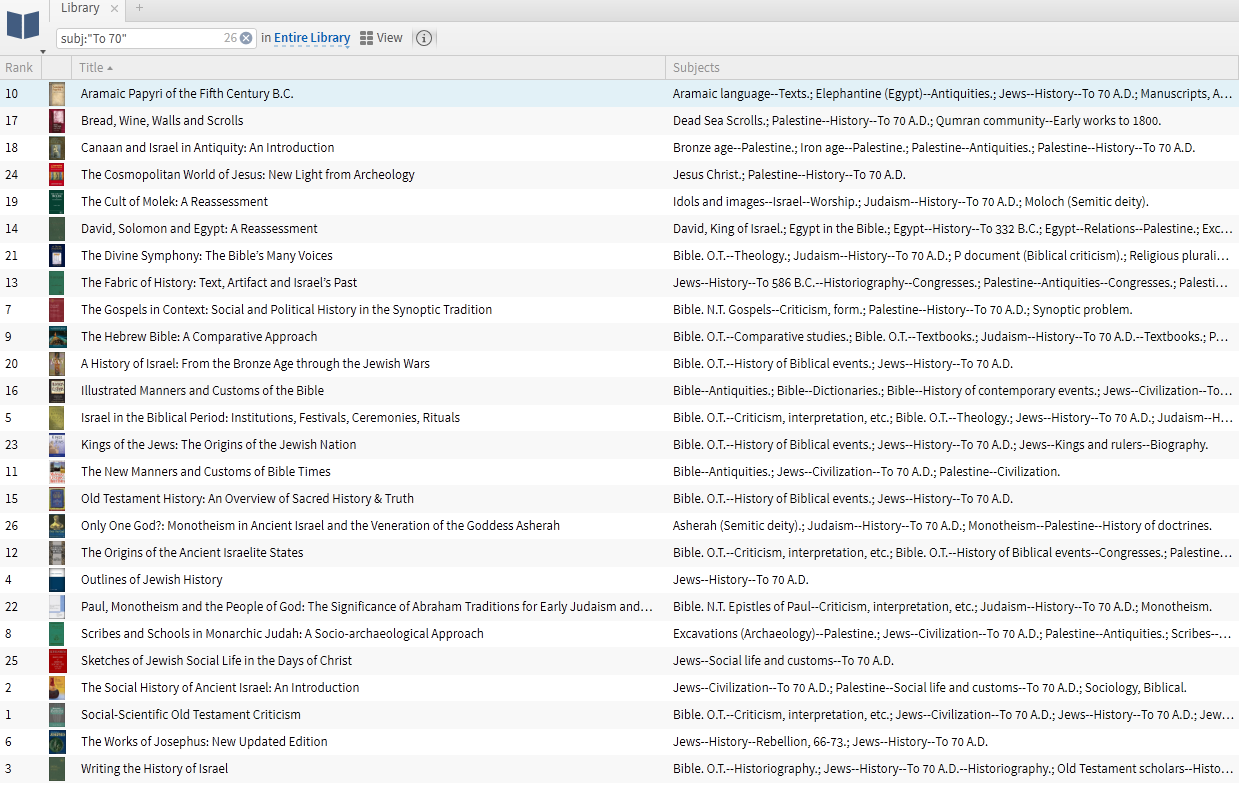The width and height of the screenshot is (1239, 791).
Task: Select title The Cult of Molek: A Reassessment
Action: [x=174, y=202]
